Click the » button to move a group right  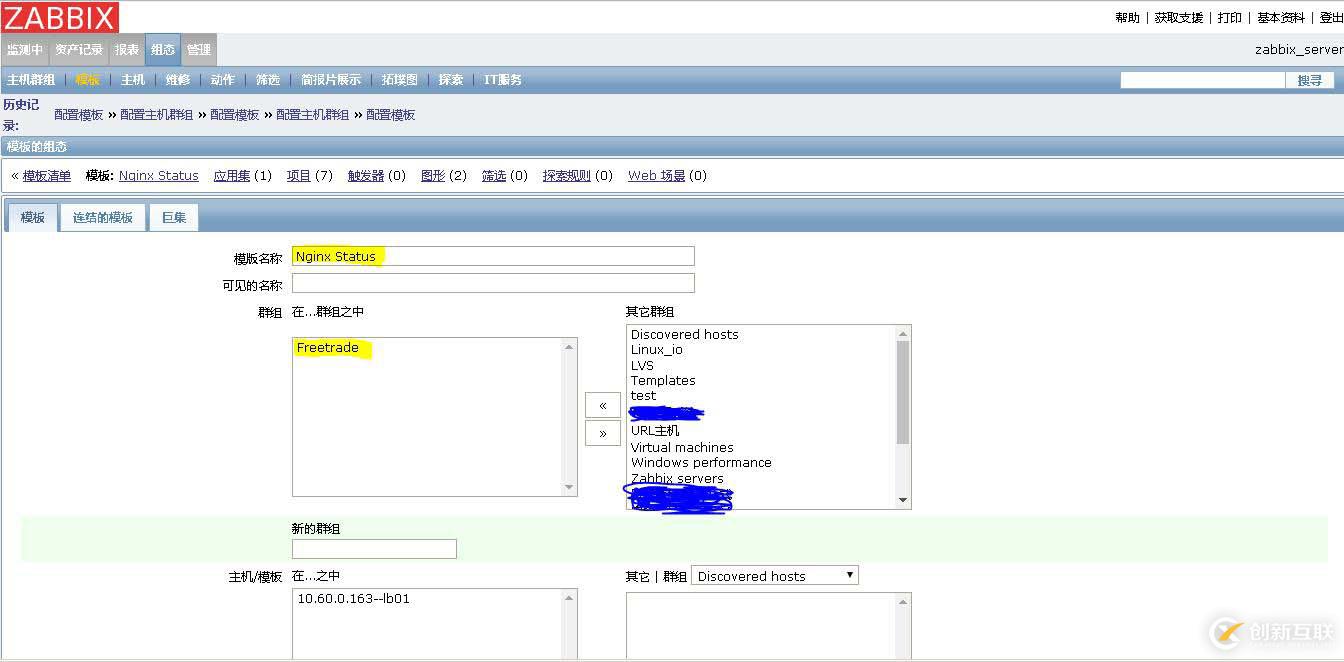tap(602, 433)
